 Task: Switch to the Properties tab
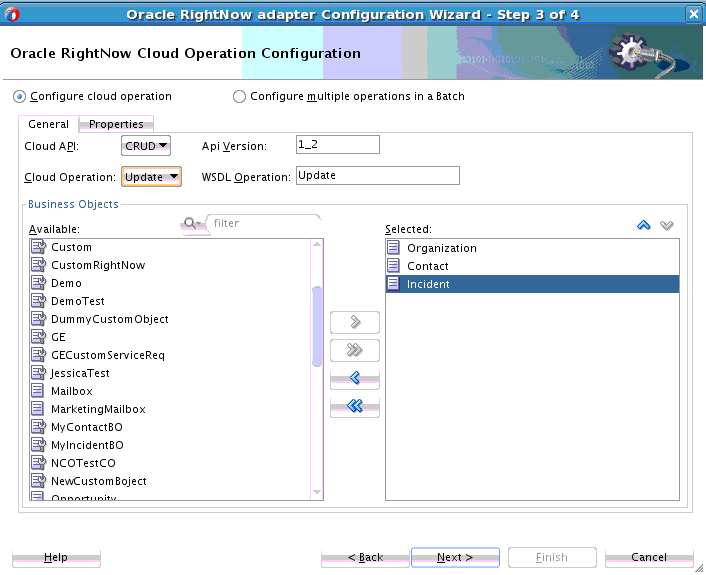point(116,124)
